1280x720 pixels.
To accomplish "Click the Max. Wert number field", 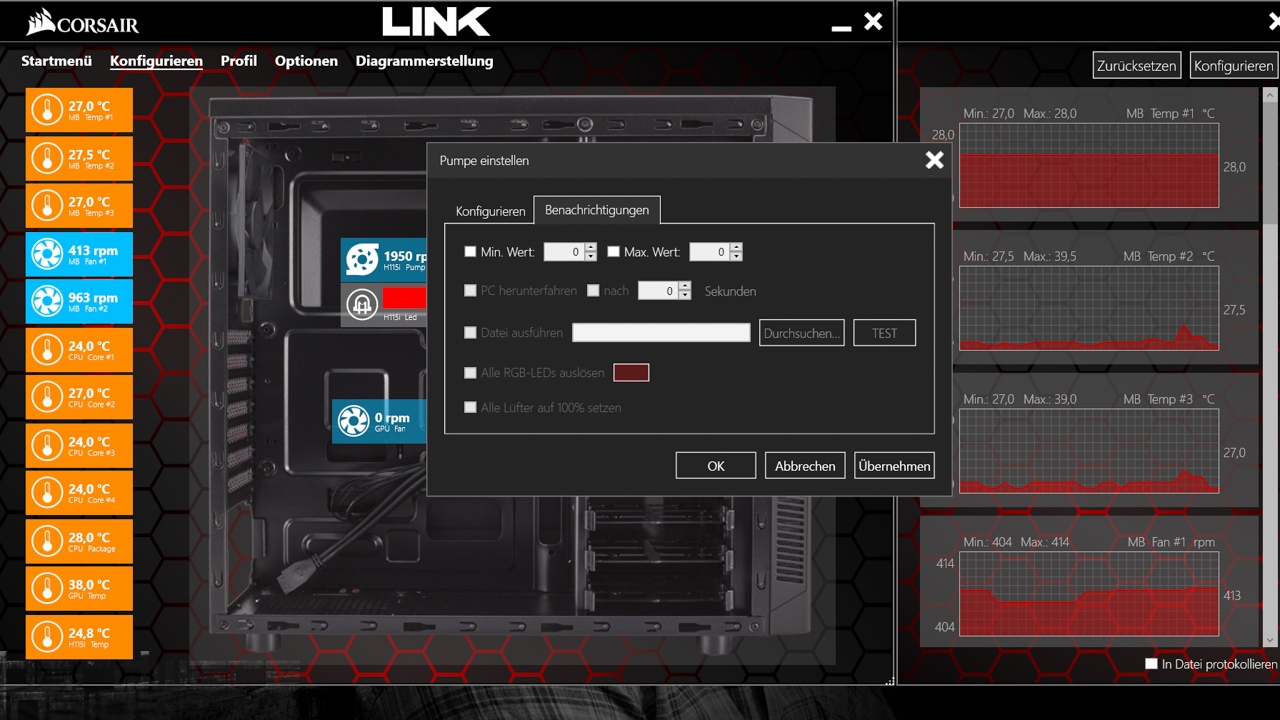I will [710, 252].
